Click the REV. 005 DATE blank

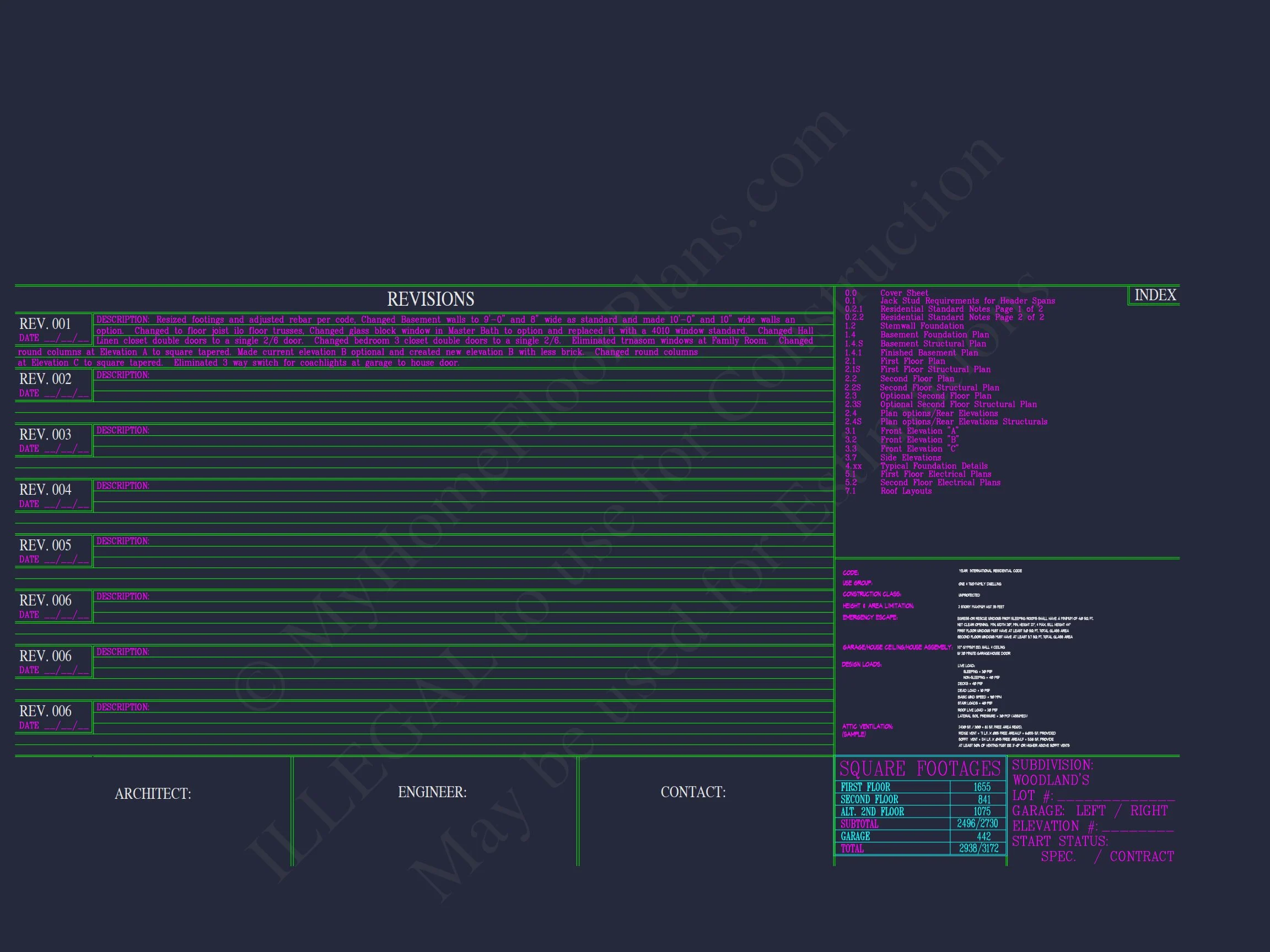[x=67, y=560]
